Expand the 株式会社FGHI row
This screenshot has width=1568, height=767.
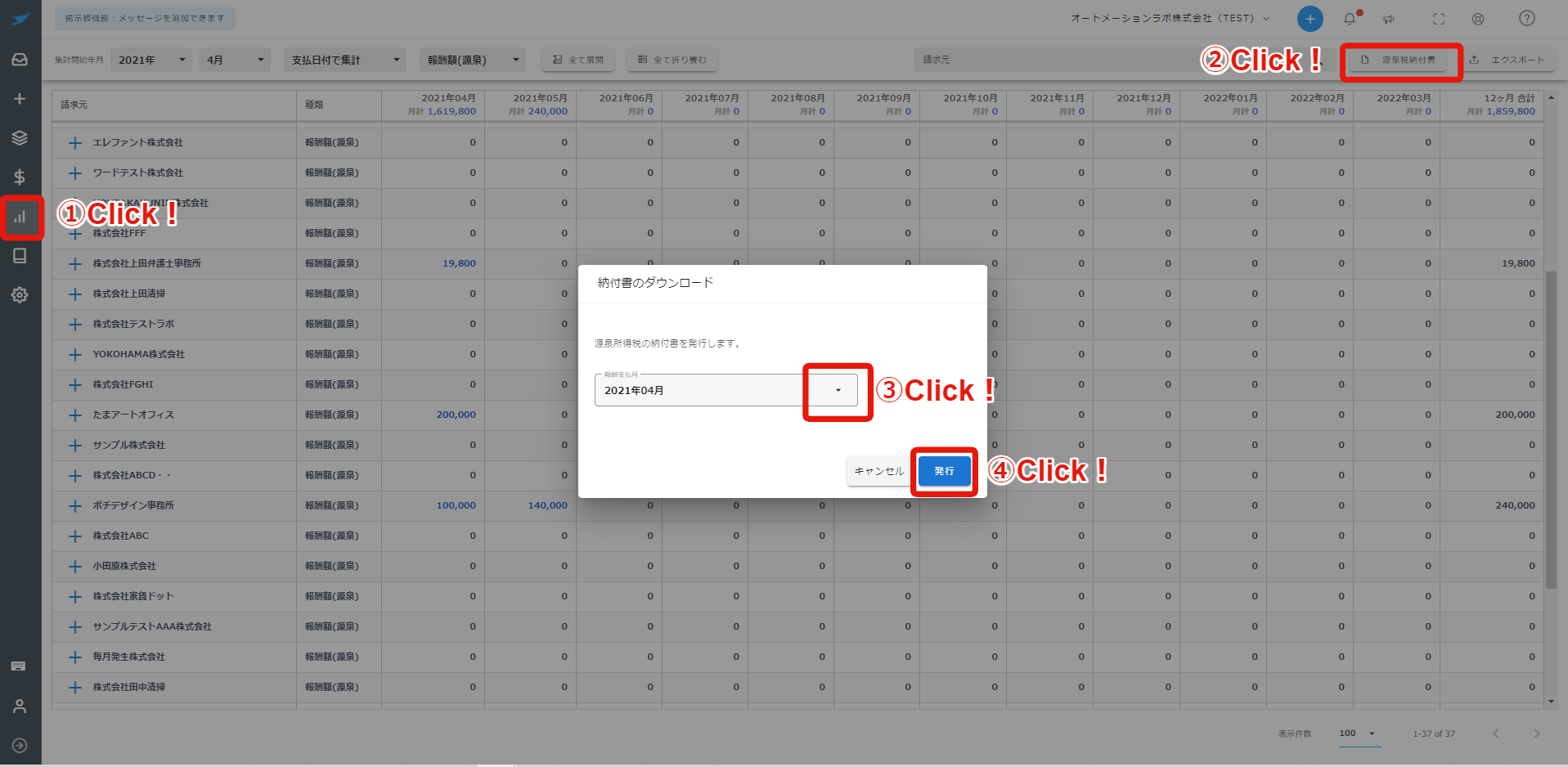(75, 385)
